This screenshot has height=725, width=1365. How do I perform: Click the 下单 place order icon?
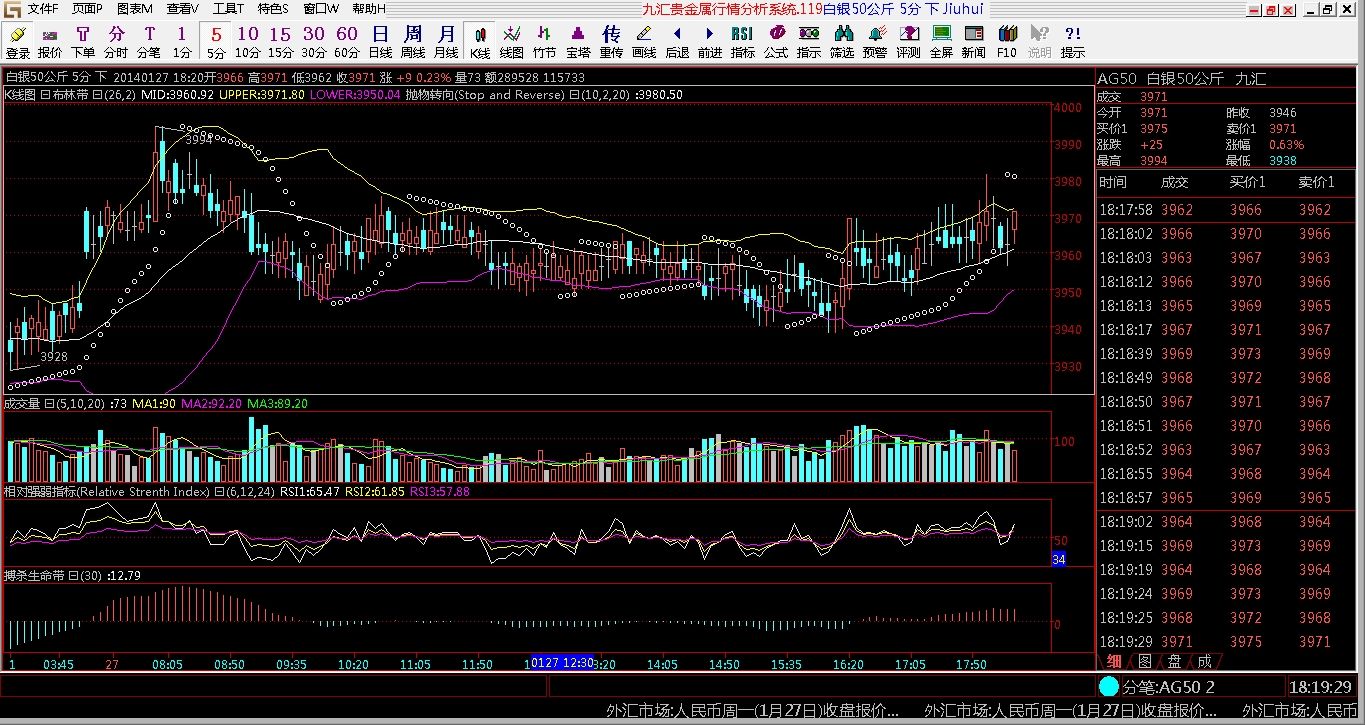tap(83, 42)
